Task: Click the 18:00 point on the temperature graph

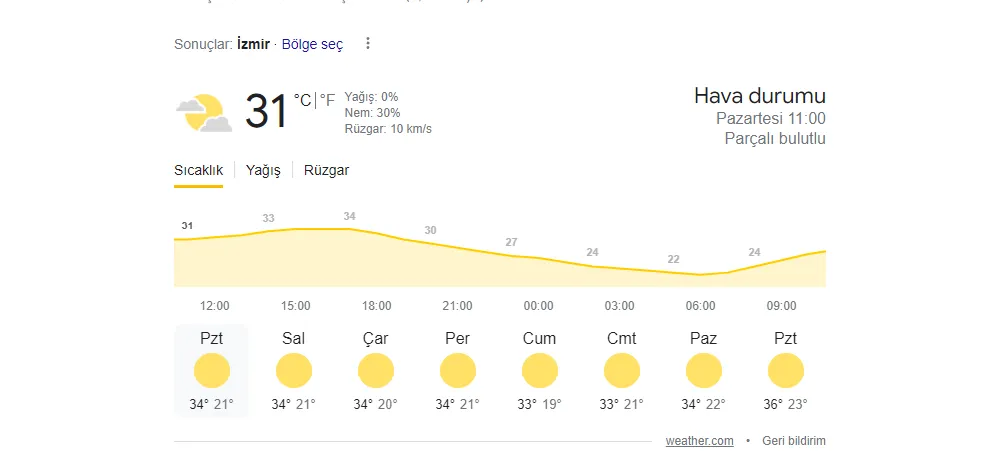Action: (x=349, y=229)
